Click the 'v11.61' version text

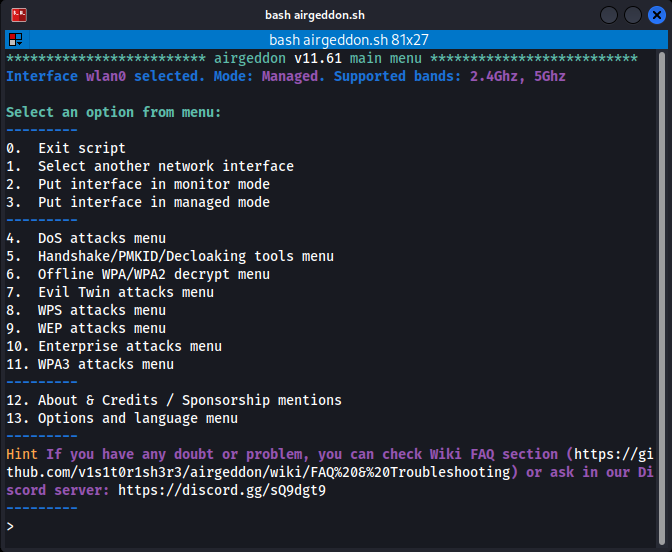pyautogui.click(x=318, y=58)
